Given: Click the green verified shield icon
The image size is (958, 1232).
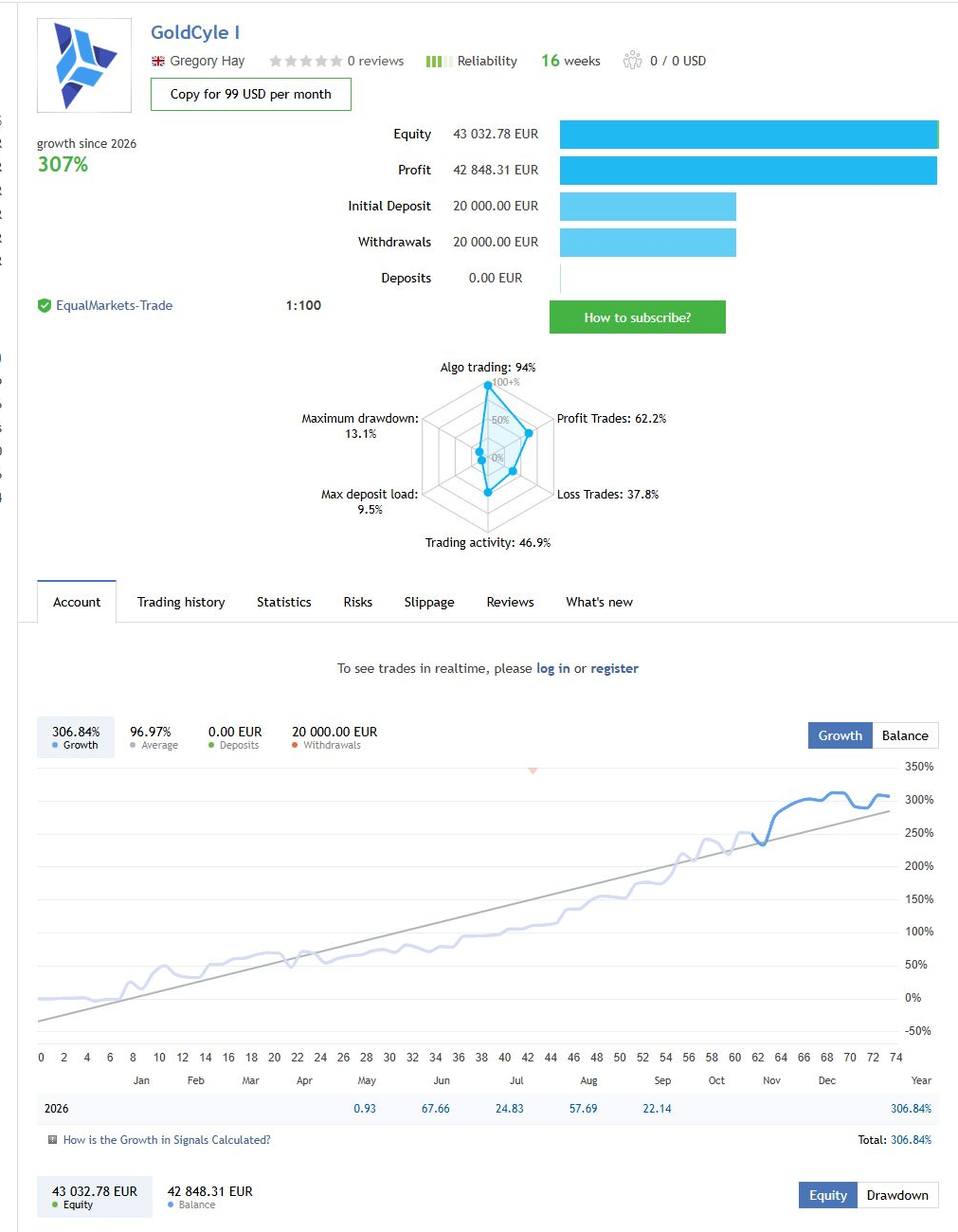Looking at the screenshot, I should [44, 305].
